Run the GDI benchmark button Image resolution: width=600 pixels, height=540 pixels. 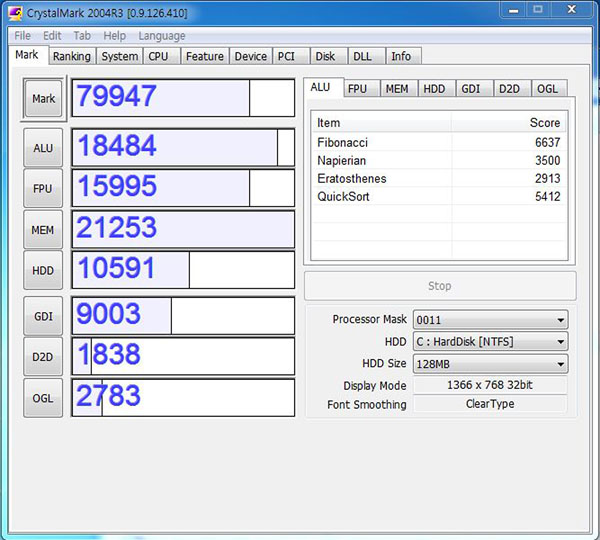pyautogui.click(x=43, y=316)
